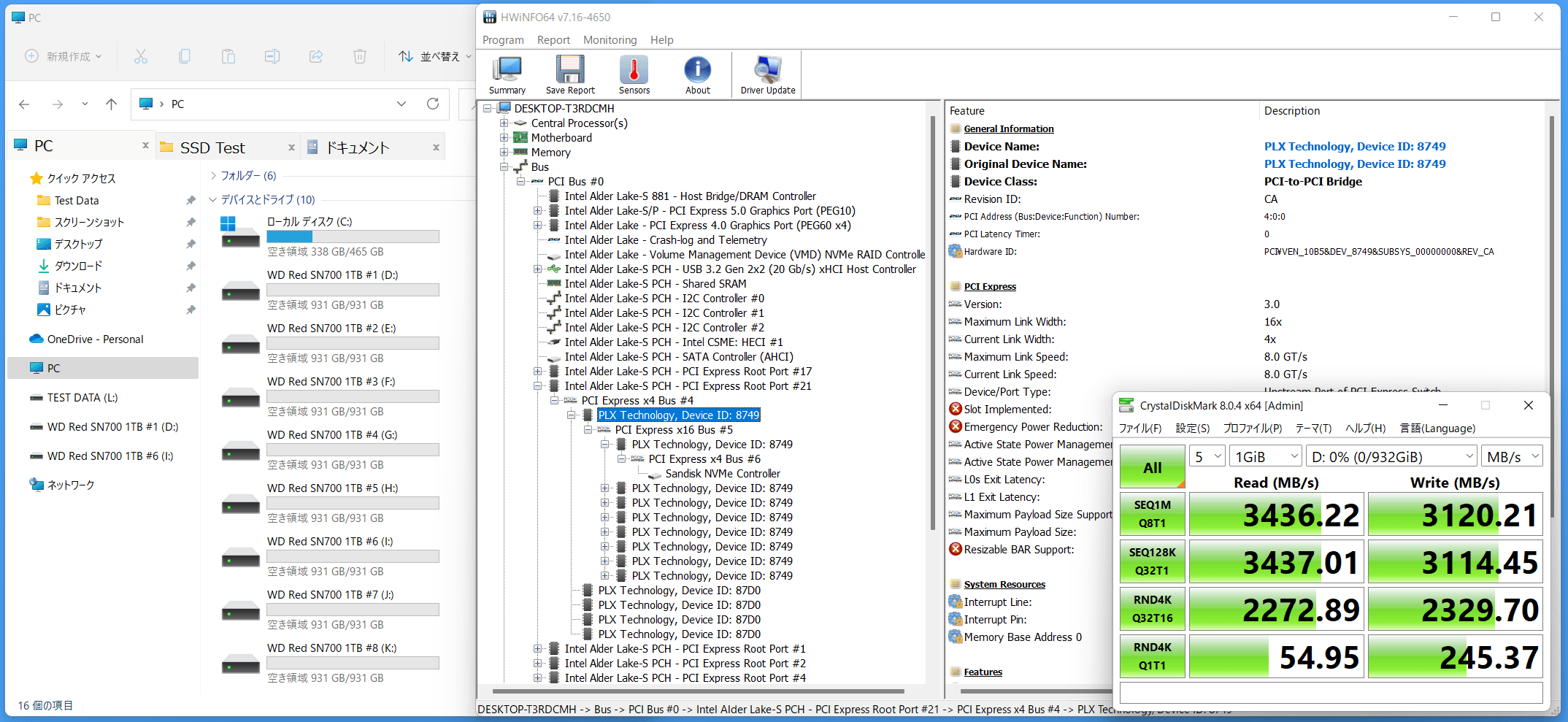This screenshot has width=1568, height=722.
Task: Click the cut scissors icon in Explorer
Action: point(141,56)
